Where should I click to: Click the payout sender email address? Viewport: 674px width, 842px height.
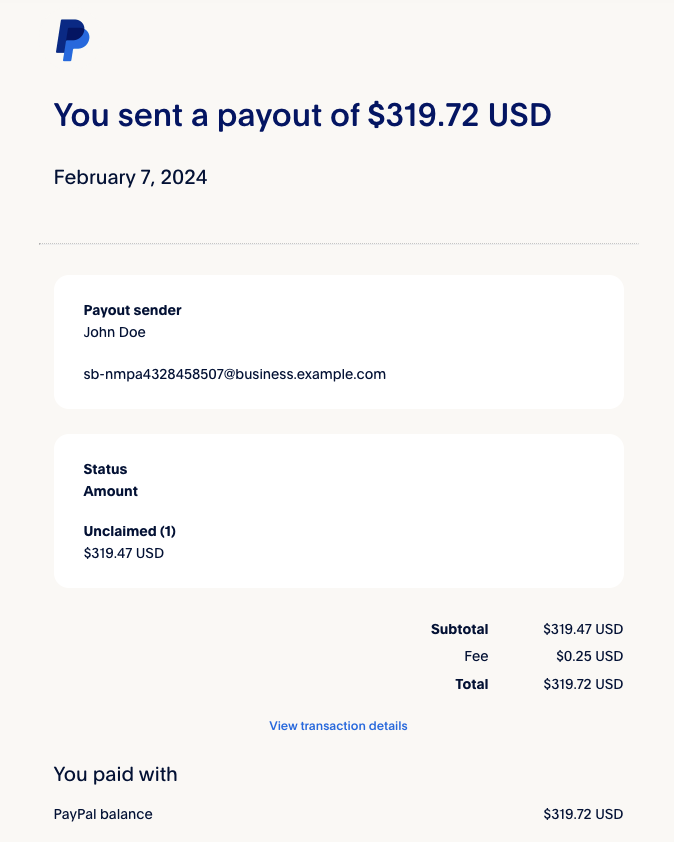pyautogui.click(x=234, y=374)
